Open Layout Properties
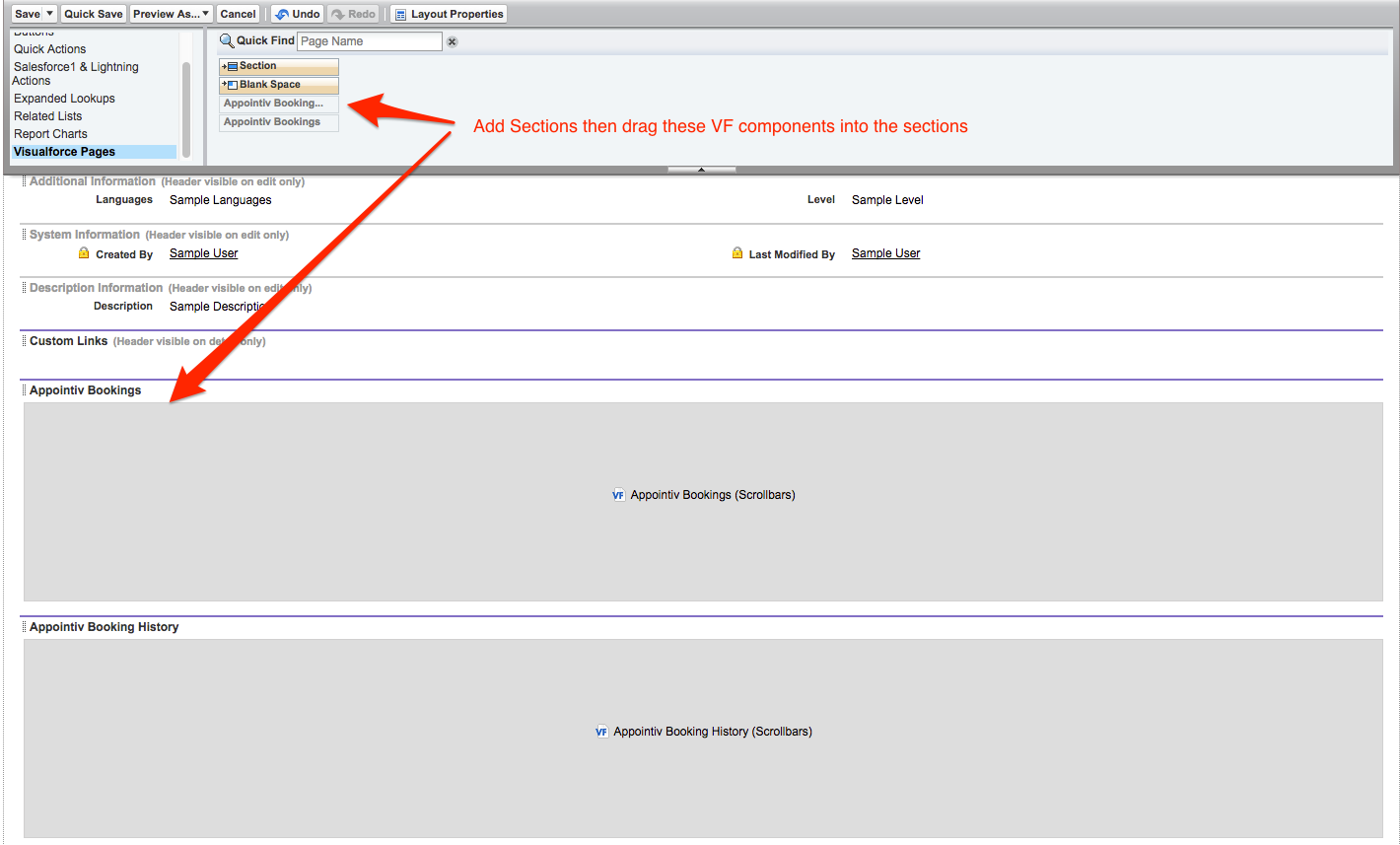Image resolution: width=1400 pixels, height=845 pixels. [x=449, y=14]
